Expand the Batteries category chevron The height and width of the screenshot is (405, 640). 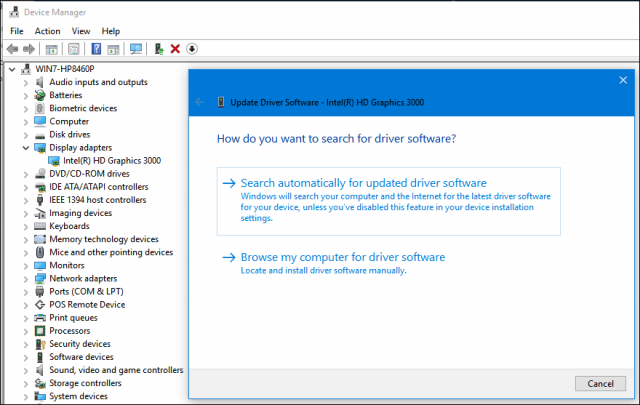(x=26, y=96)
